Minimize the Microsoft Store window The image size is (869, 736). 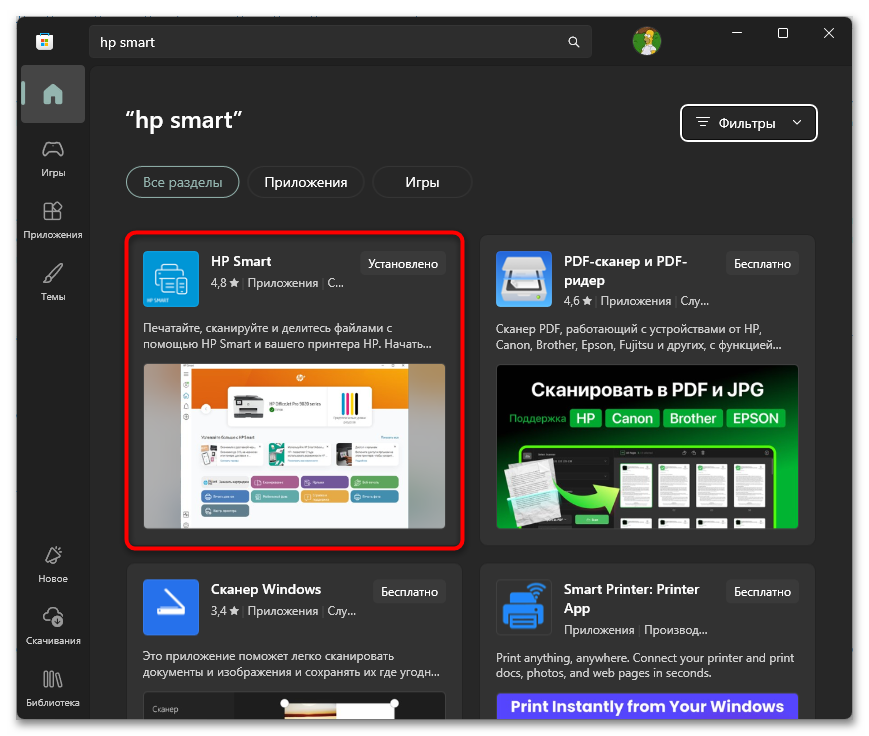coord(737,33)
